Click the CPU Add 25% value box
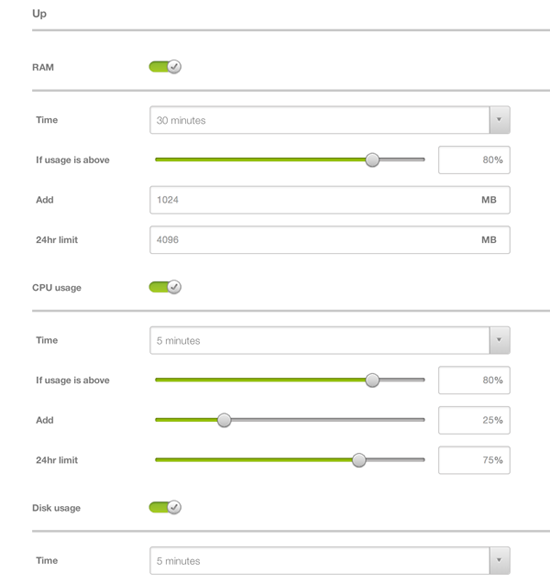550x584 pixels. (474, 420)
